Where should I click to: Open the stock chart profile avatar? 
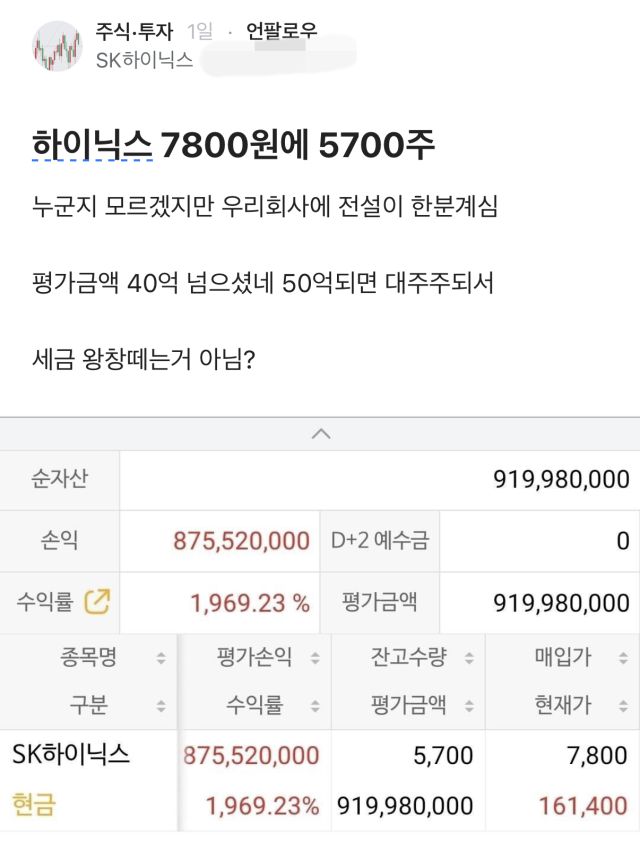pos(57,45)
